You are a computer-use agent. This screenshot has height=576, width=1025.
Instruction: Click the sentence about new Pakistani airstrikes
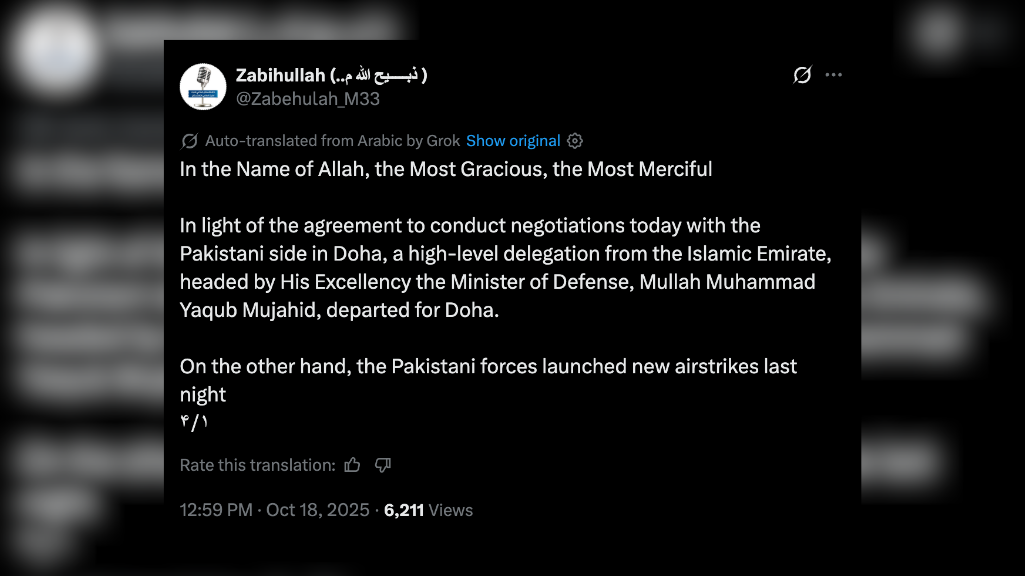[x=488, y=366]
